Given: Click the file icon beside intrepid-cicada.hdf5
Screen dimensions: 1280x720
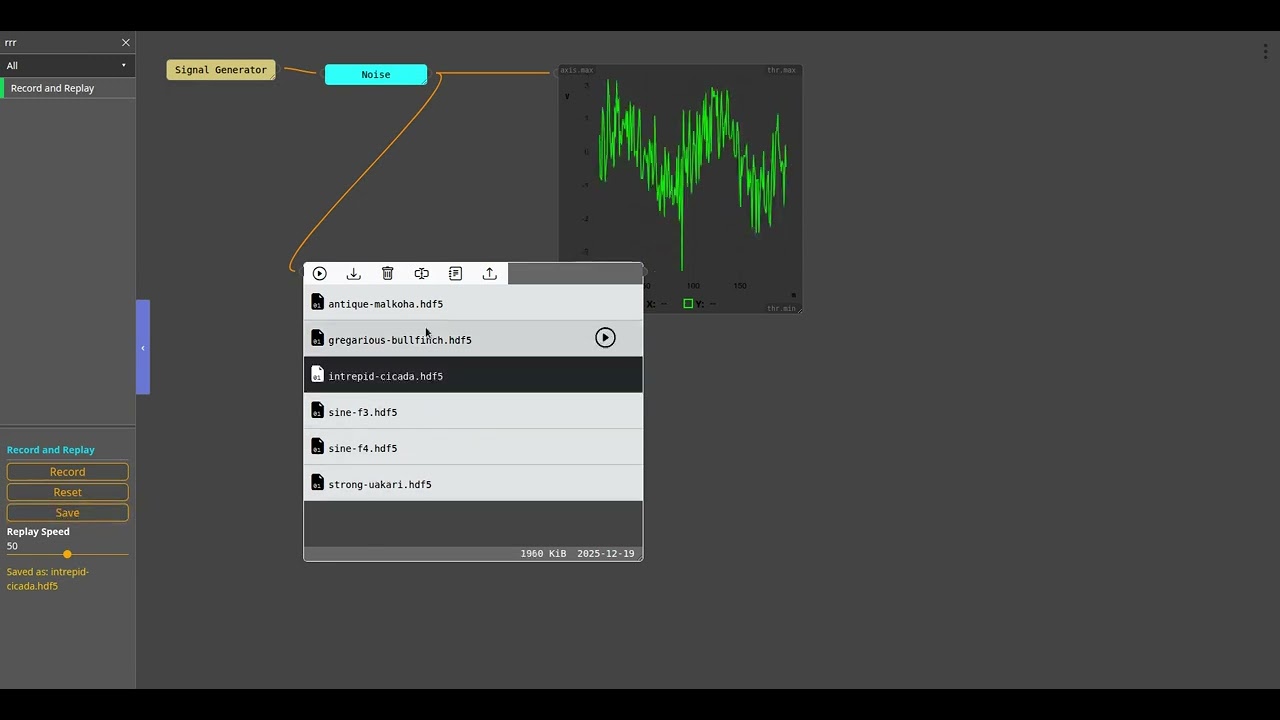Looking at the screenshot, I should 318,374.
